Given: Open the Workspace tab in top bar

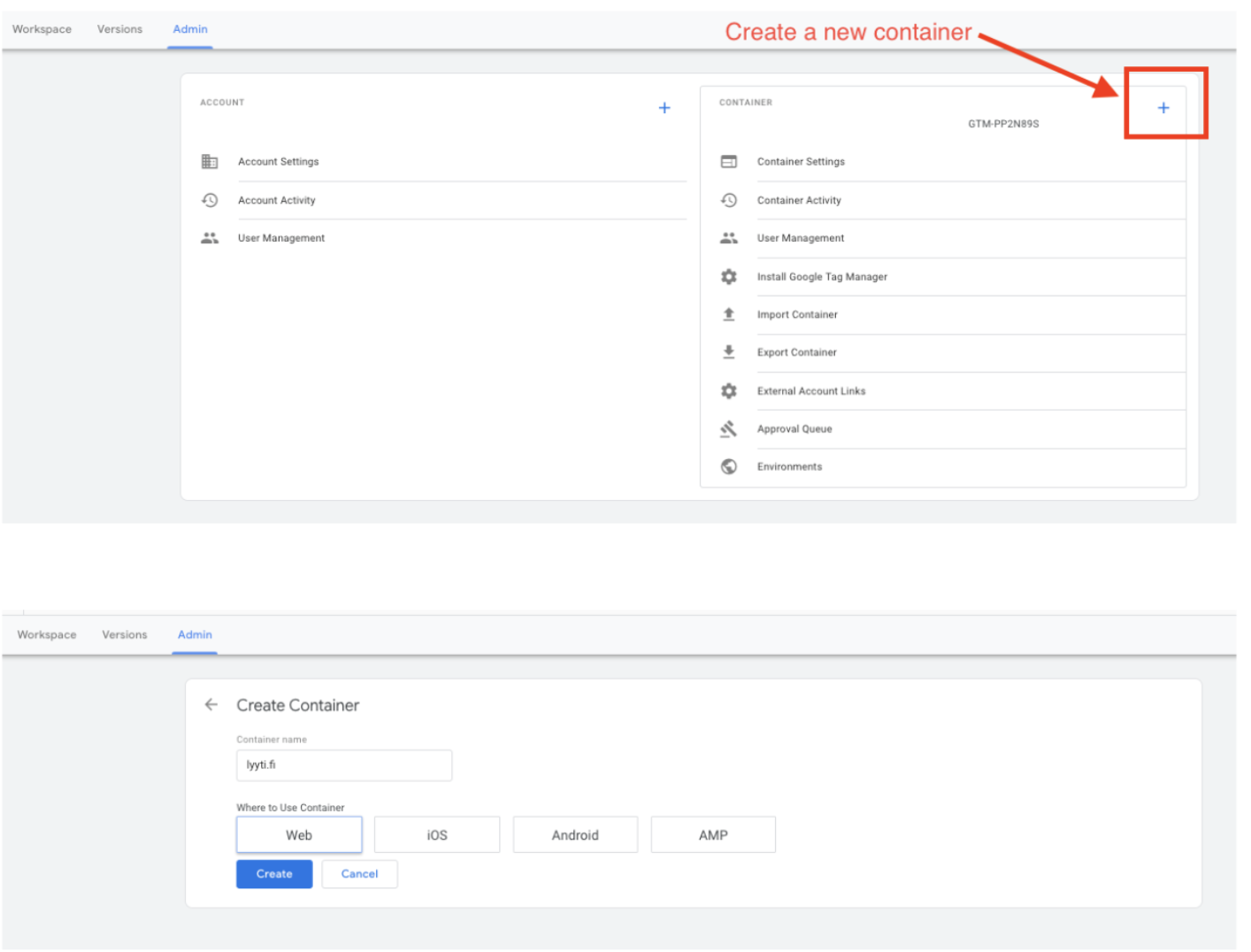Looking at the screenshot, I should point(42,29).
